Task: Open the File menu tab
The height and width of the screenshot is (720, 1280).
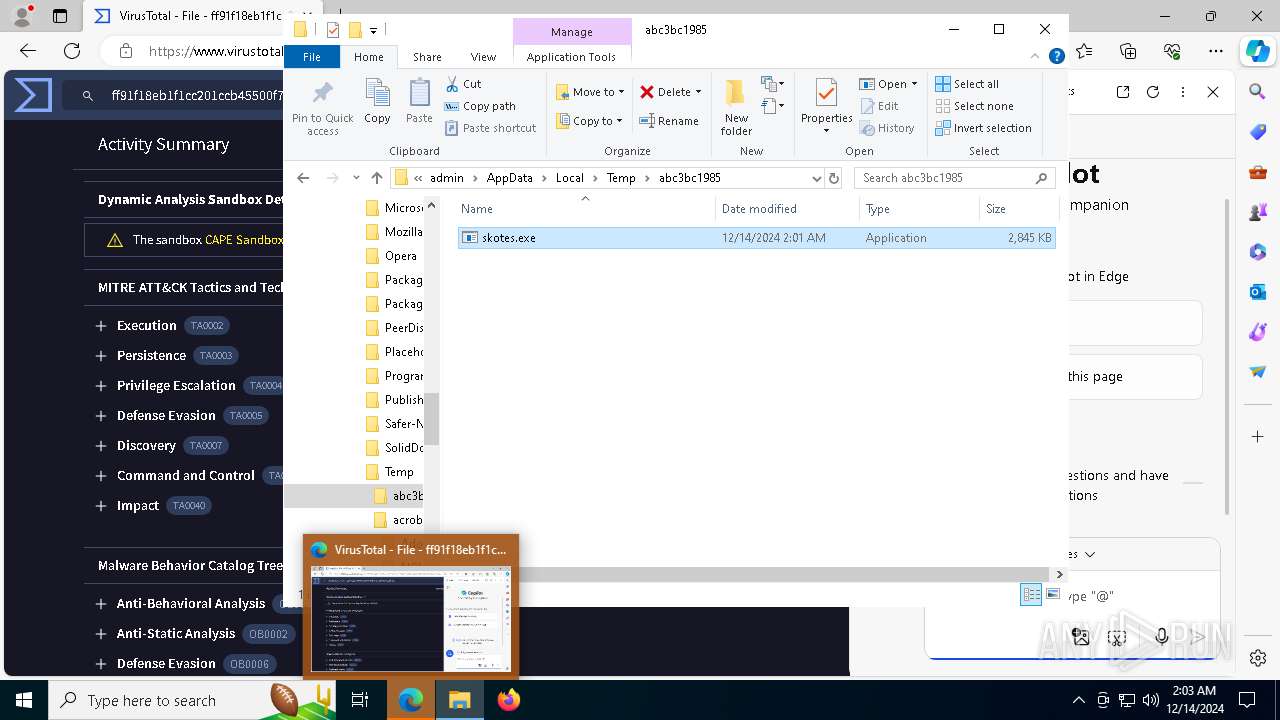Action: 312,57
